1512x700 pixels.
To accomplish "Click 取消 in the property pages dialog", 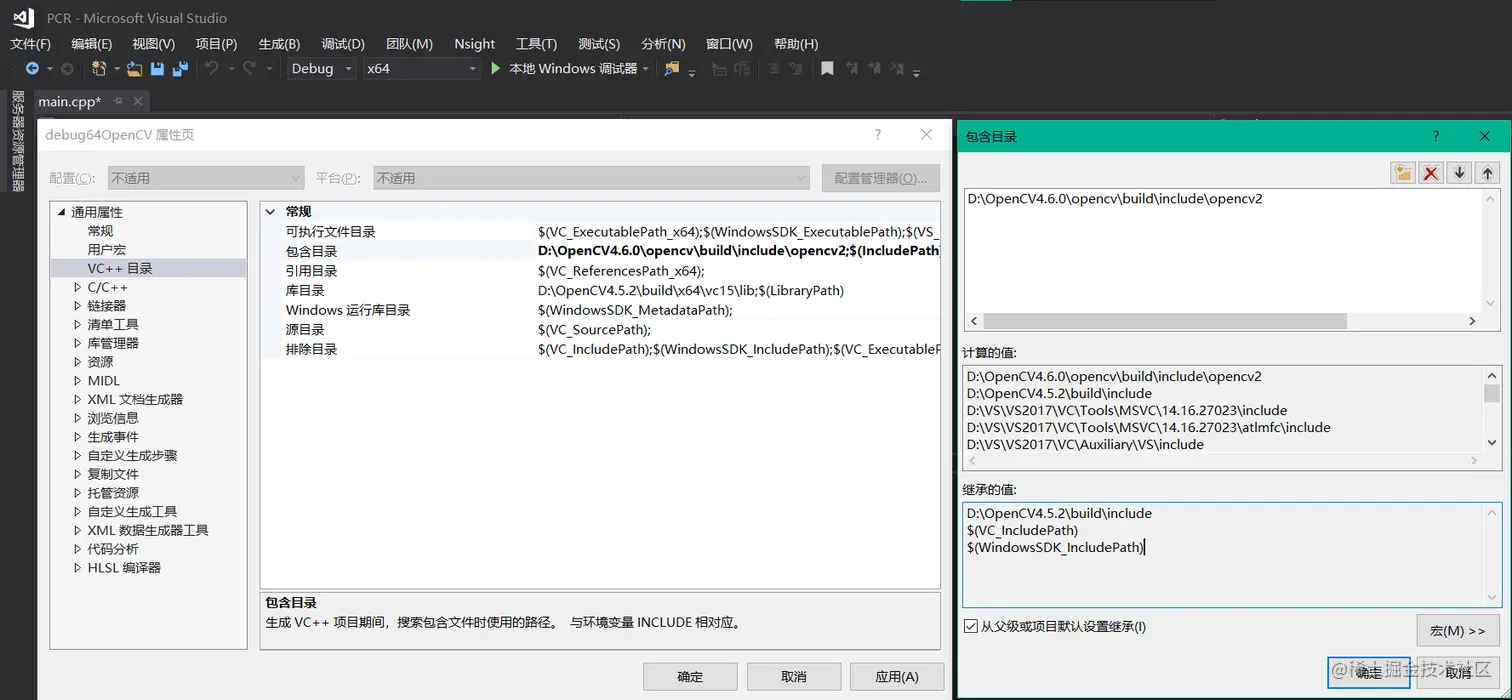I will [794, 676].
